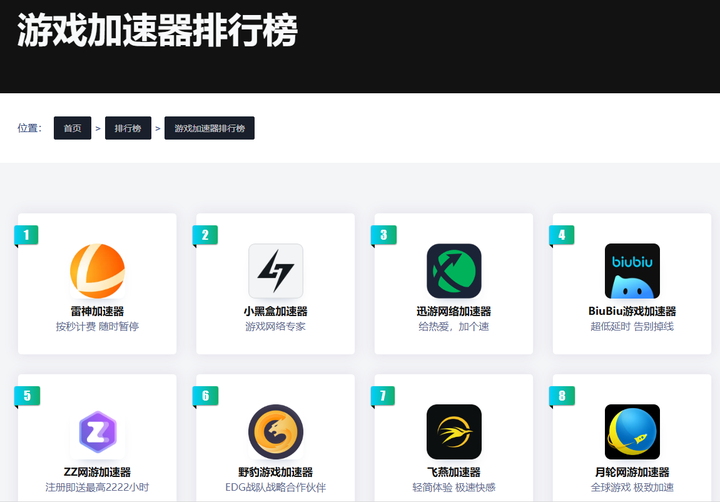Click the tagline 按秒计费 随时暂停
The width and height of the screenshot is (720, 502).
pos(97,327)
